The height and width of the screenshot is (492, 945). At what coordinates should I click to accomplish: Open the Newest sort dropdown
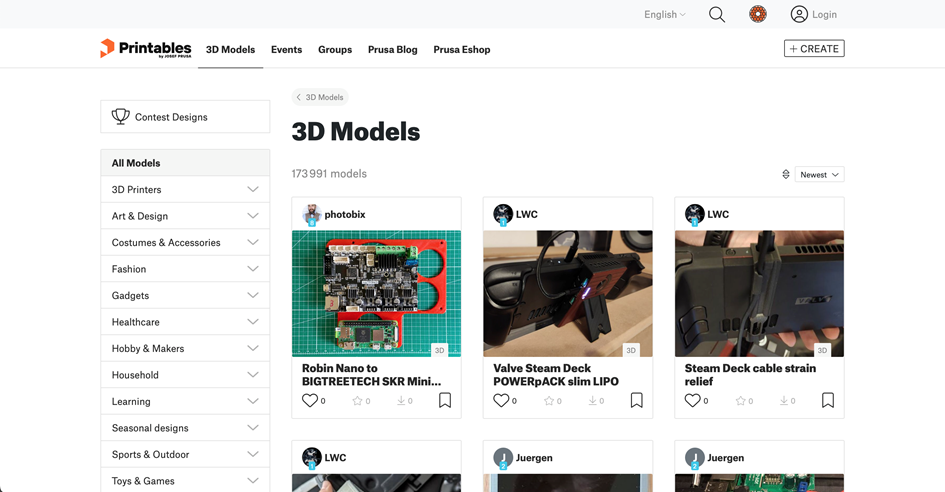(x=820, y=175)
